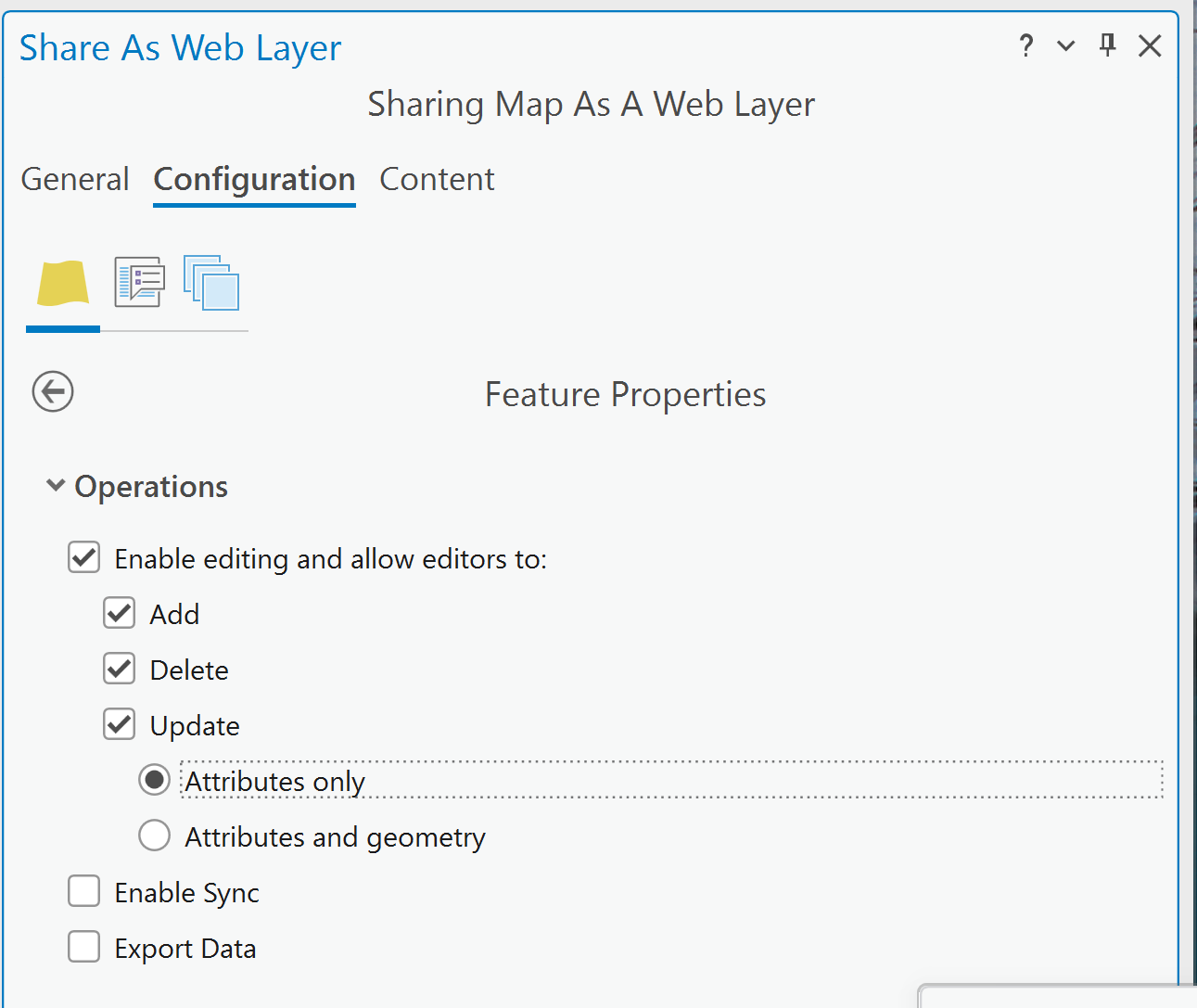Uncheck the Update checkbox
Viewport: 1197px width, 1008px height.
coord(120,724)
